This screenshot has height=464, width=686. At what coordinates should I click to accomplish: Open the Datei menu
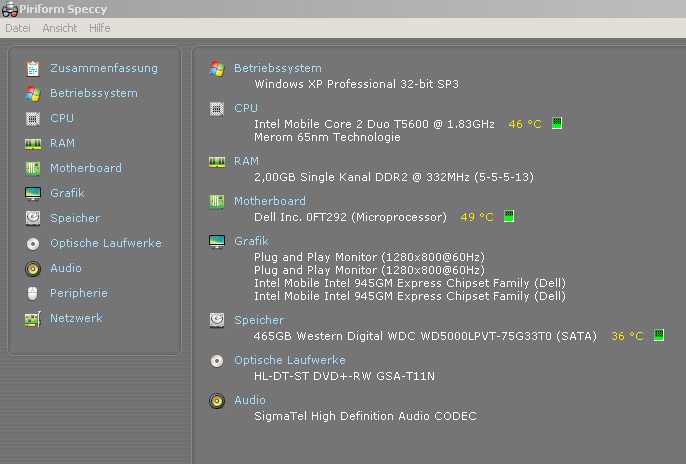coord(18,28)
